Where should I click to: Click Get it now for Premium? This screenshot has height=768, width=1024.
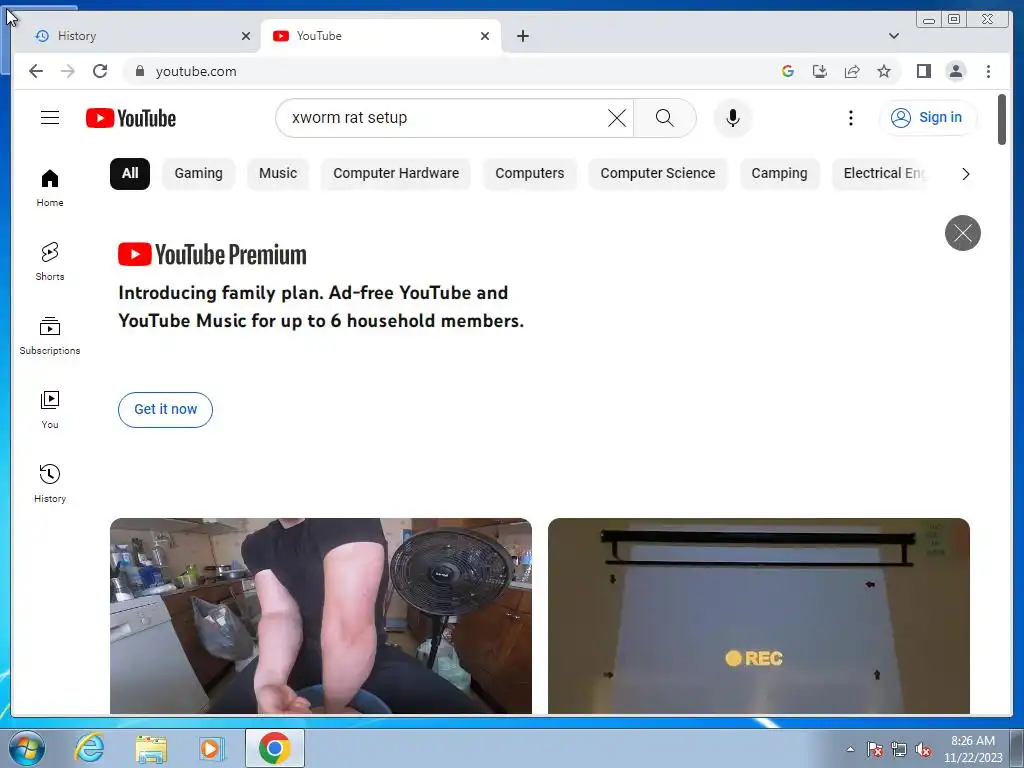pos(165,409)
